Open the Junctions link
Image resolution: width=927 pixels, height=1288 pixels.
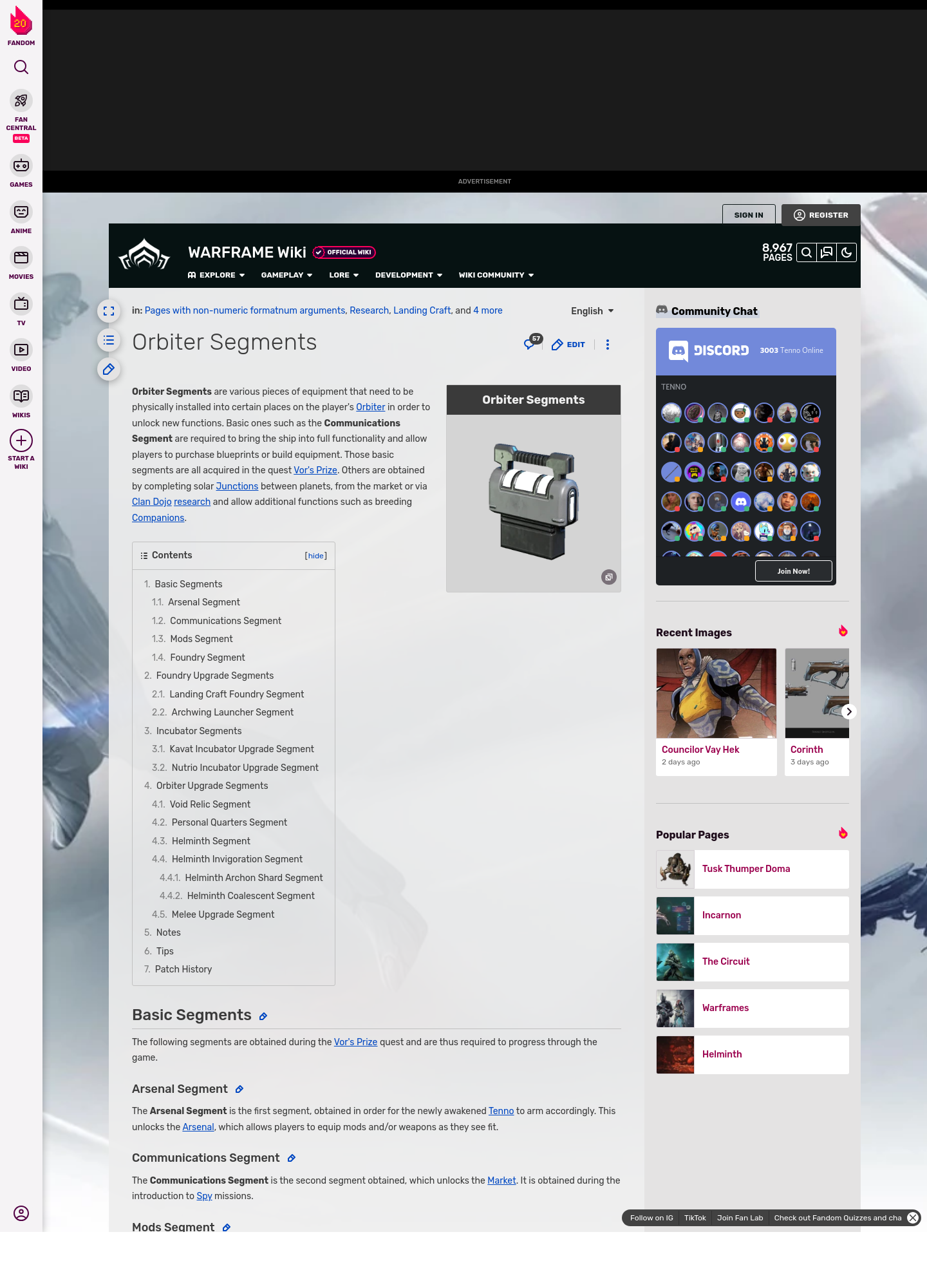pos(237,486)
